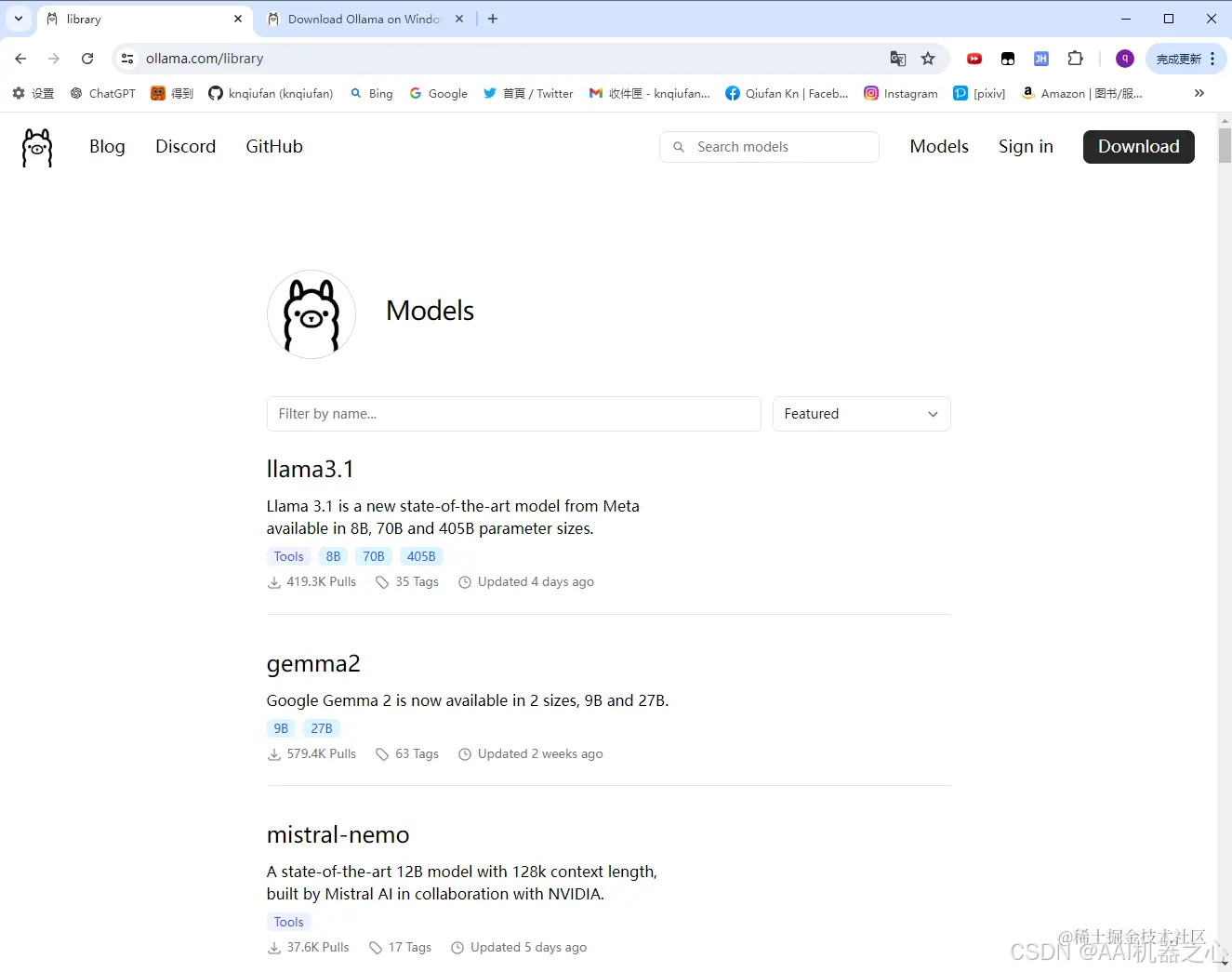Switch to the library tab
The image size is (1232, 972).
pyautogui.click(x=139, y=19)
